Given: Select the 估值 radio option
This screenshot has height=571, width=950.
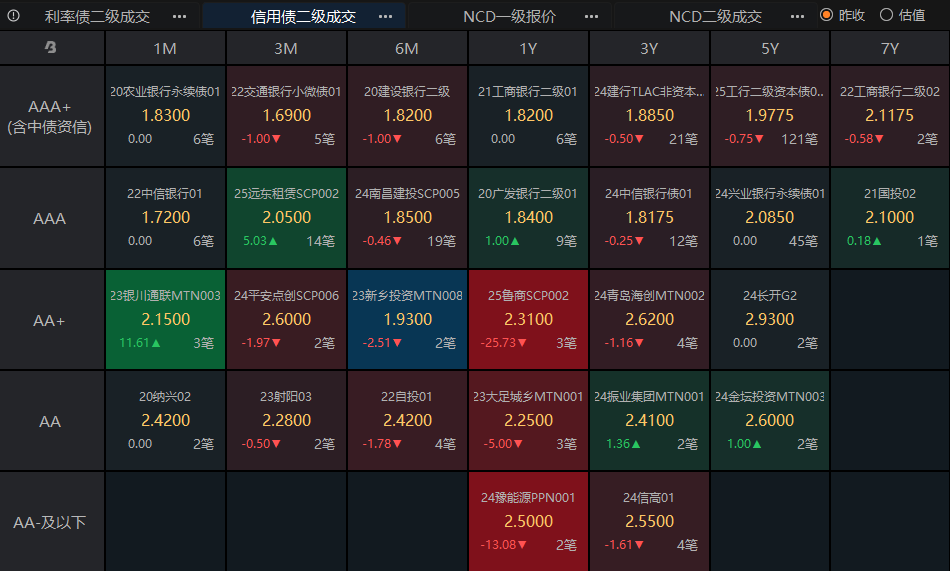Looking at the screenshot, I should pyautogui.click(x=903, y=15).
